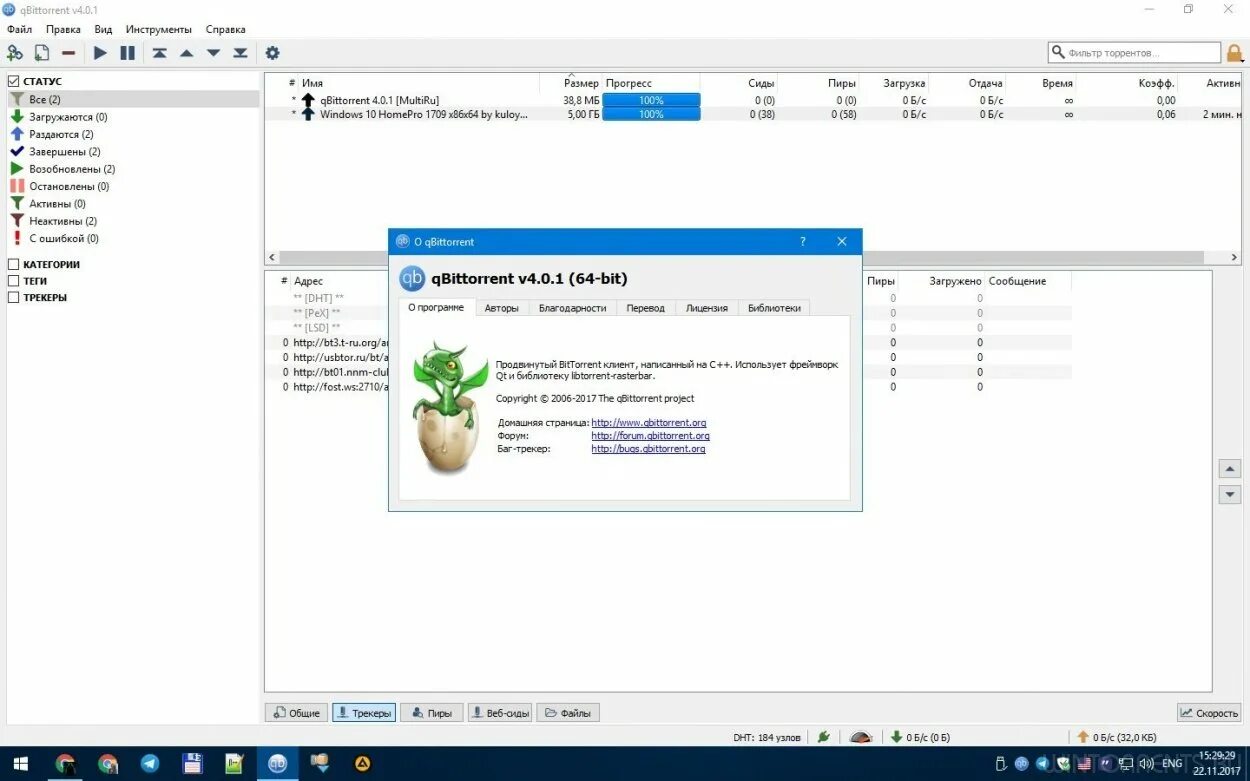Switch to the Перевод tab

(x=646, y=308)
